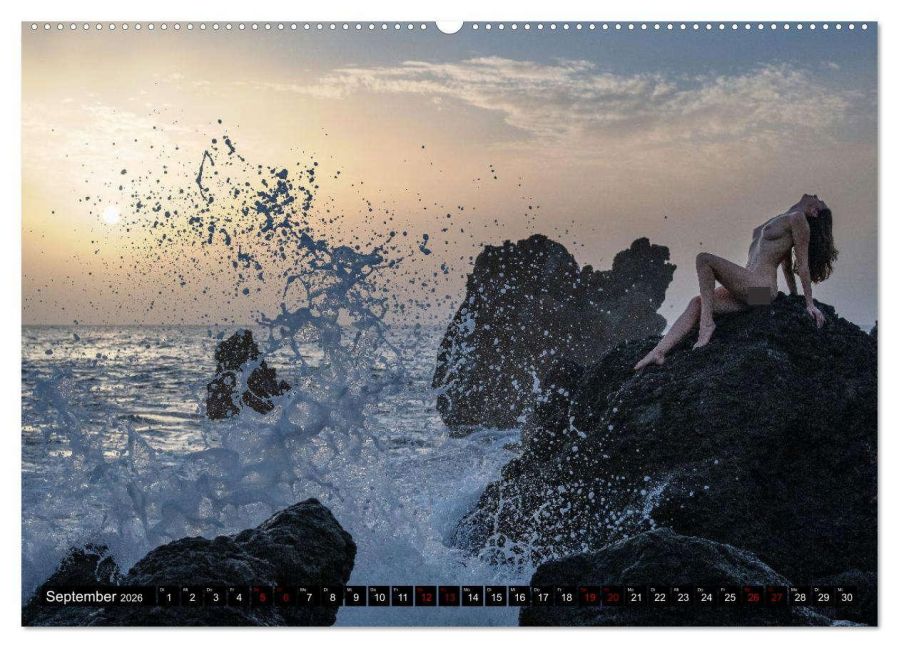Click the September 2026 month label
This screenshot has width=899, height=648.
pyautogui.click(x=94, y=597)
